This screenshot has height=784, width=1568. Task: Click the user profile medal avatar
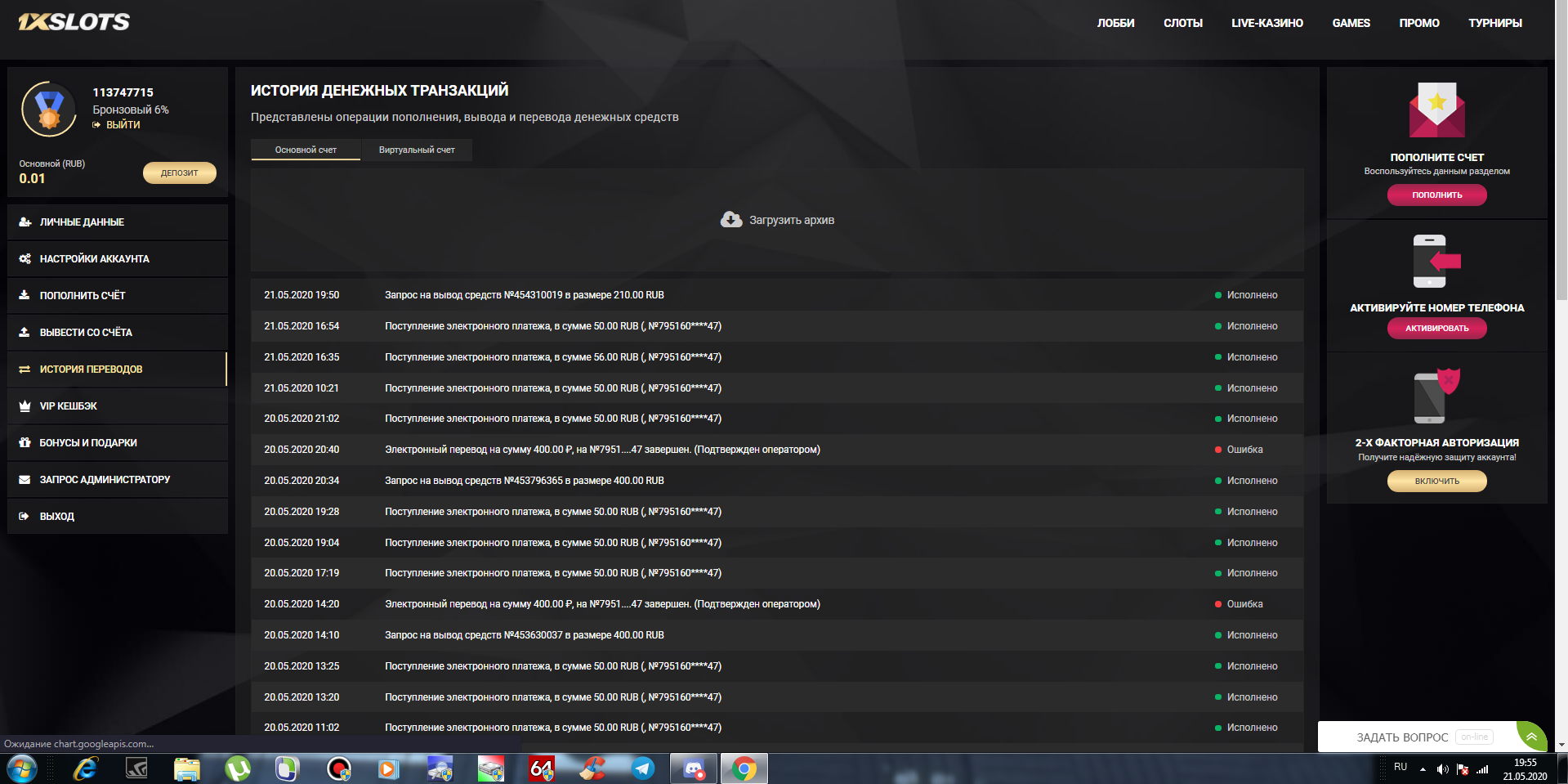click(48, 109)
